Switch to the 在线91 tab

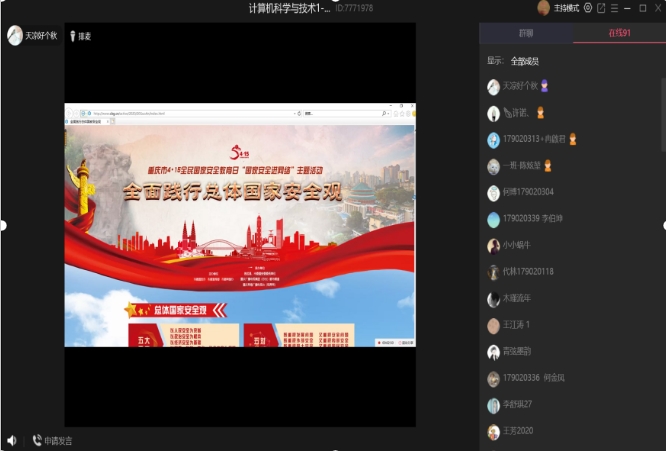[x=618, y=33]
